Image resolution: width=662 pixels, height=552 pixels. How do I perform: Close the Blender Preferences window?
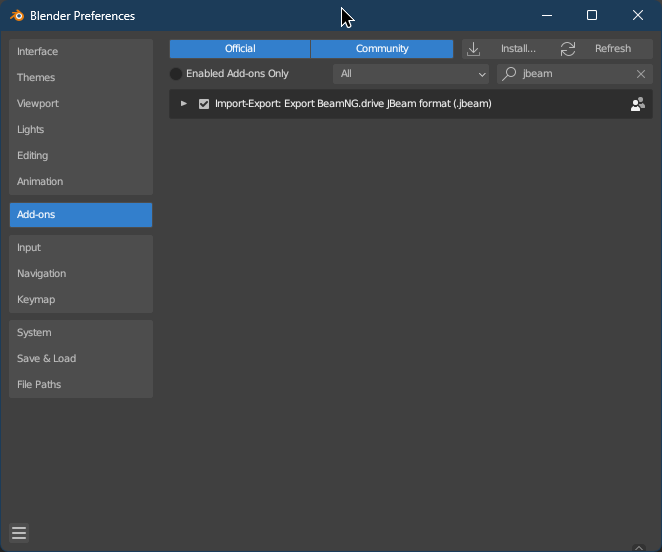pyautogui.click(x=638, y=16)
